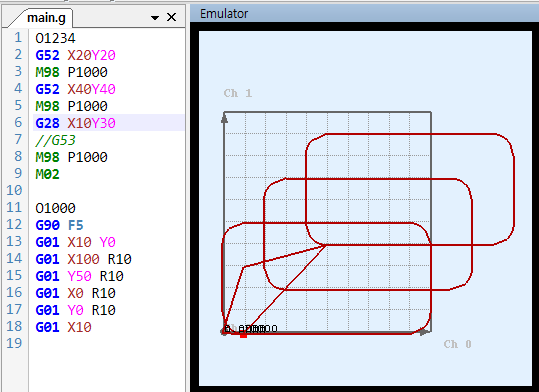
Task: Click the origin coordinate label in plot
Action: (x=251, y=329)
